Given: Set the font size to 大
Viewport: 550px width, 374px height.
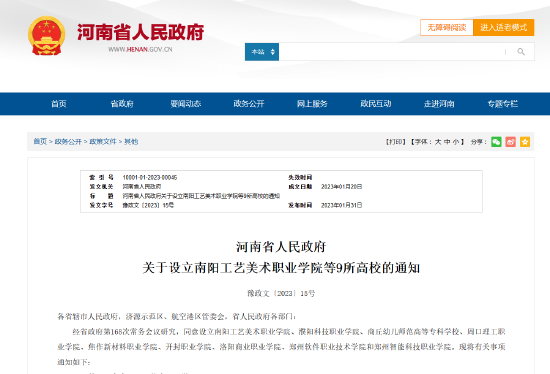Looking at the screenshot, I should click(x=438, y=142).
